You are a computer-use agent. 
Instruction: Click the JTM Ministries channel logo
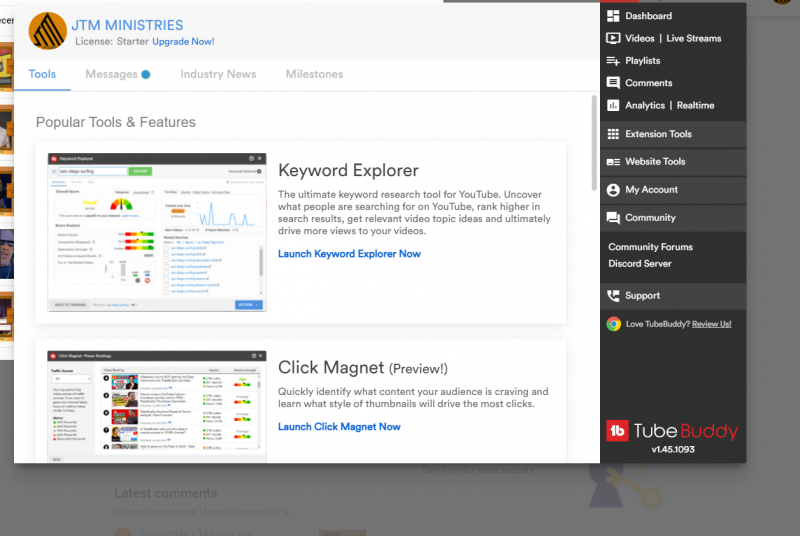pos(48,31)
